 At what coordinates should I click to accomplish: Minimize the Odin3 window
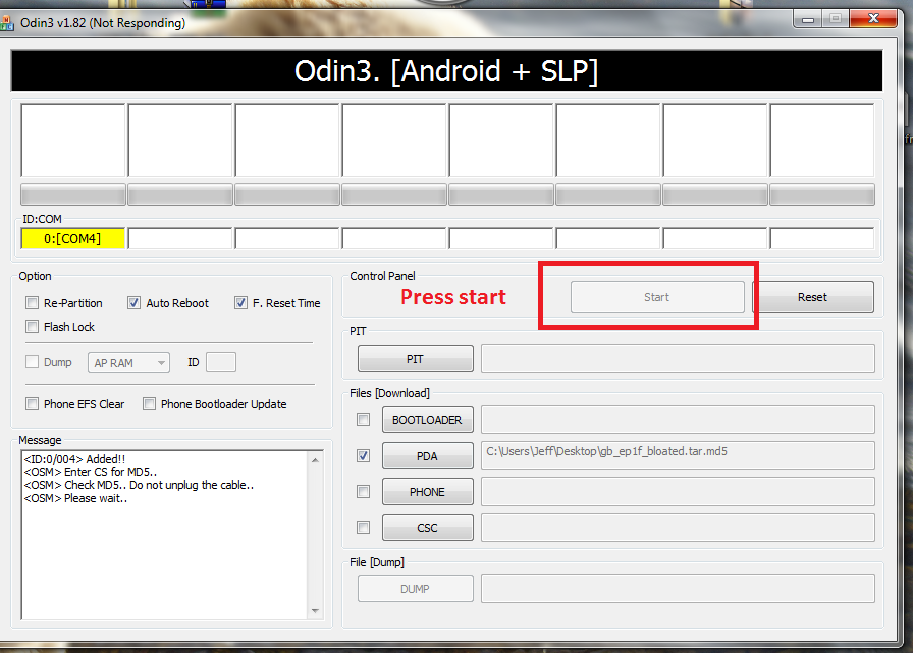pyautogui.click(x=808, y=19)
